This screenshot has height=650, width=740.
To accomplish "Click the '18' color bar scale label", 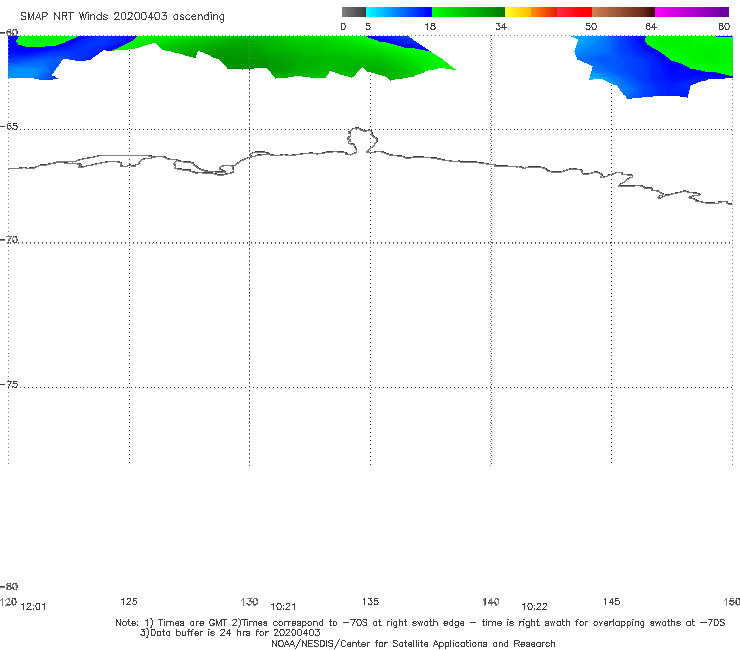I will click(x=430, y=26).
